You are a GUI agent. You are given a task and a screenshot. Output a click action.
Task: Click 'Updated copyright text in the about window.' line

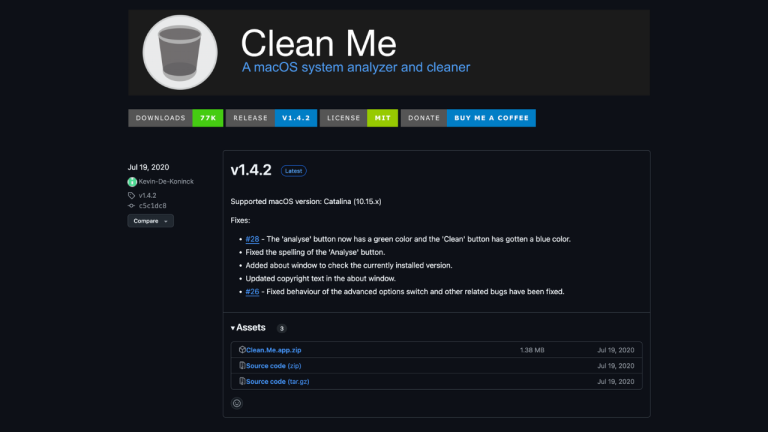coord(320,279)
